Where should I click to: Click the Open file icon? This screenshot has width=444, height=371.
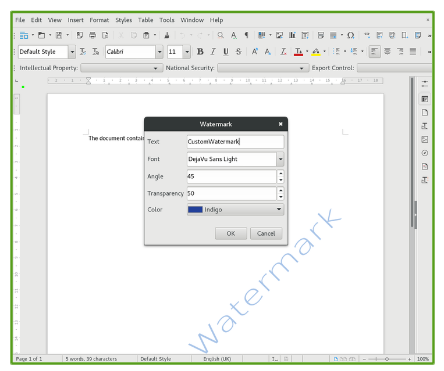point(41,35)
